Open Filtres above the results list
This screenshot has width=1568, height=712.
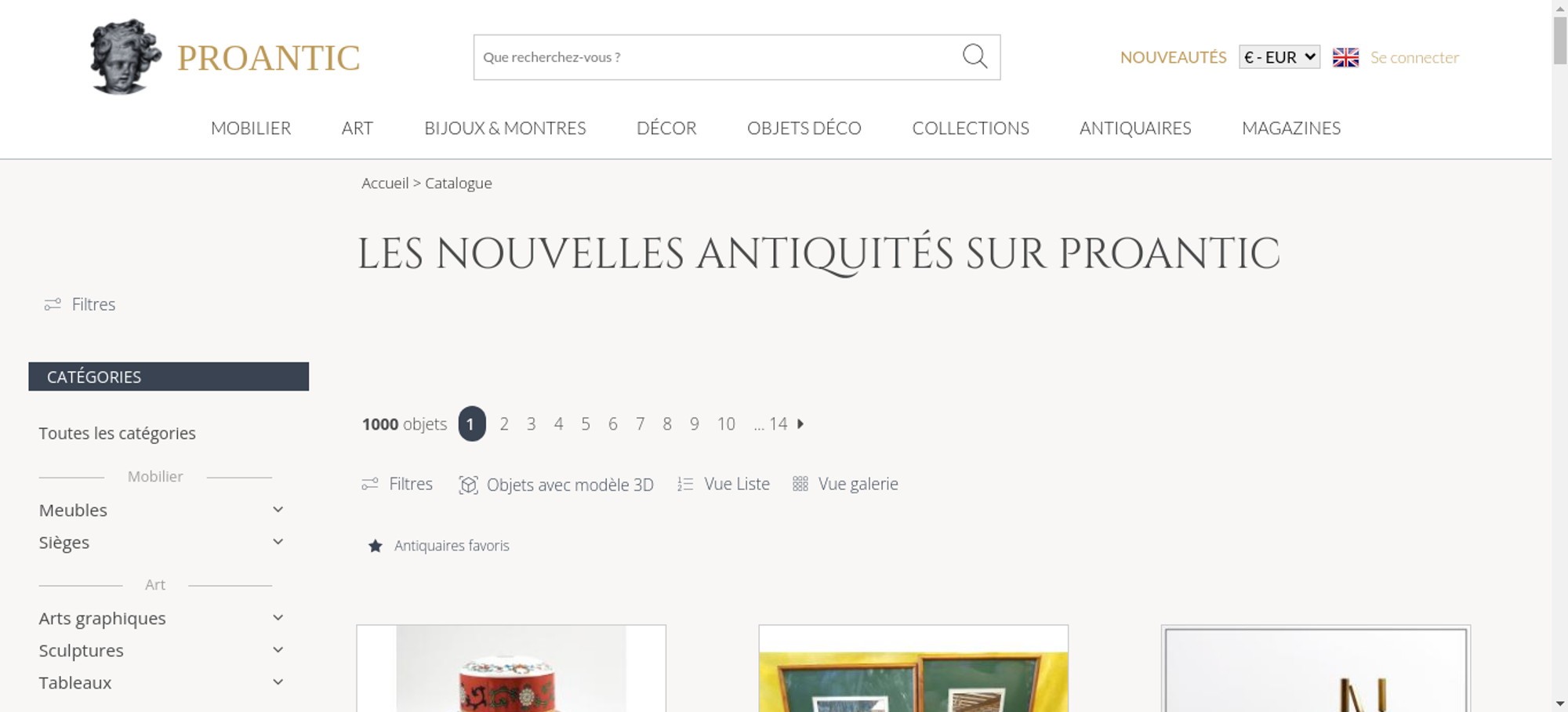397,484
